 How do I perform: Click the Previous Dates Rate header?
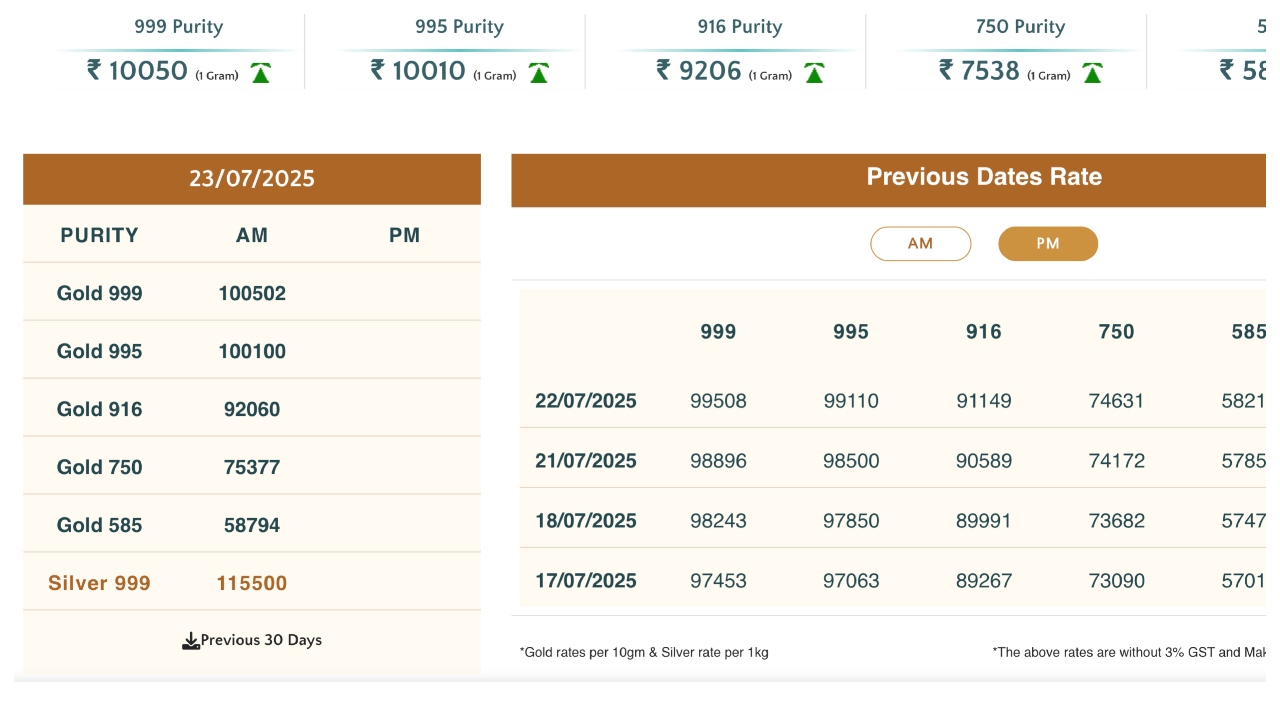coord(984,177)
